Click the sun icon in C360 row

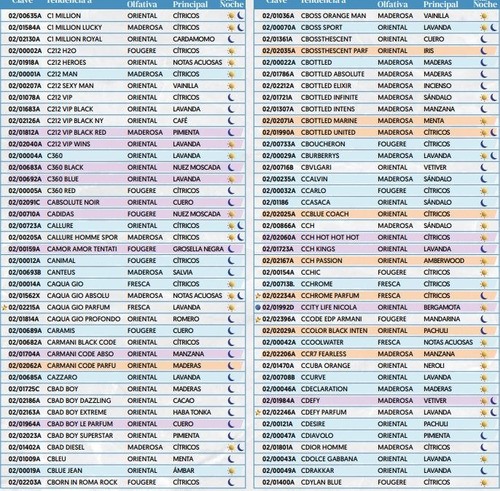coord(231,156)
